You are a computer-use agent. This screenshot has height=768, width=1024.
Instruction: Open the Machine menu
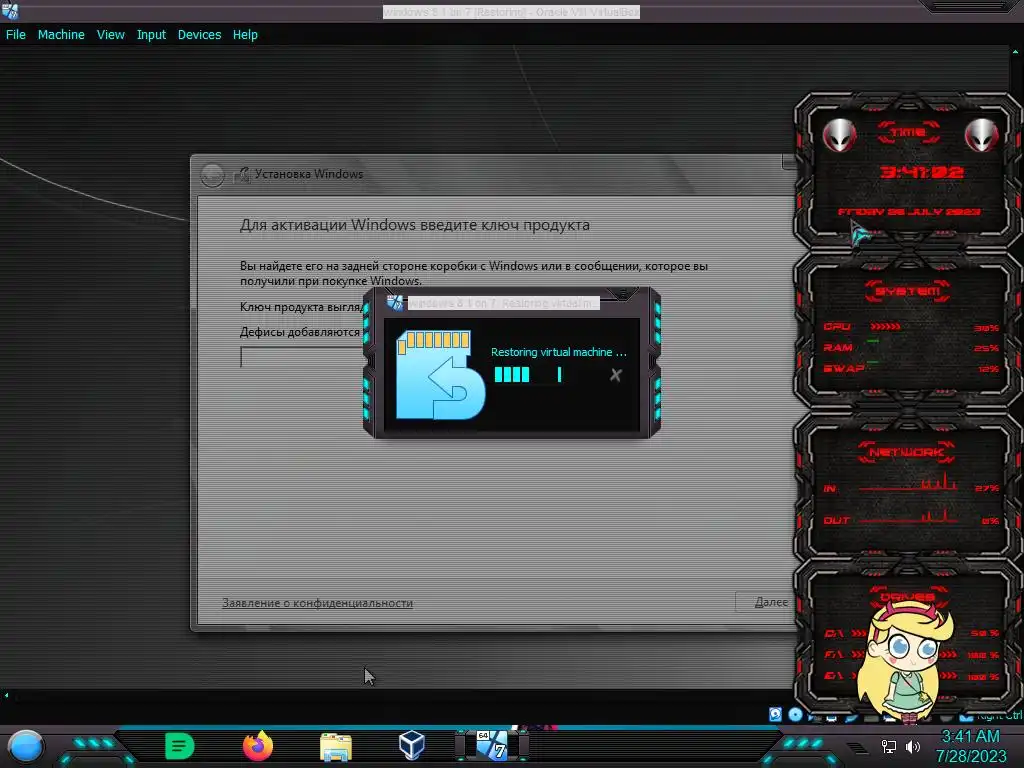[x=61, y=35]
